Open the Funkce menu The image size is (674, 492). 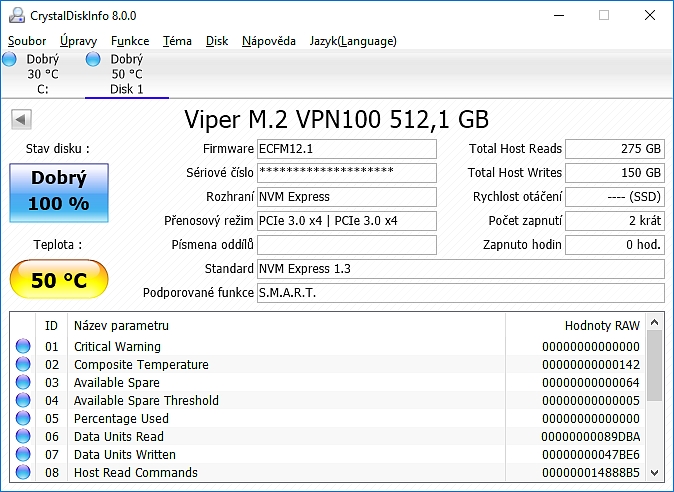(x=130, y=41)
